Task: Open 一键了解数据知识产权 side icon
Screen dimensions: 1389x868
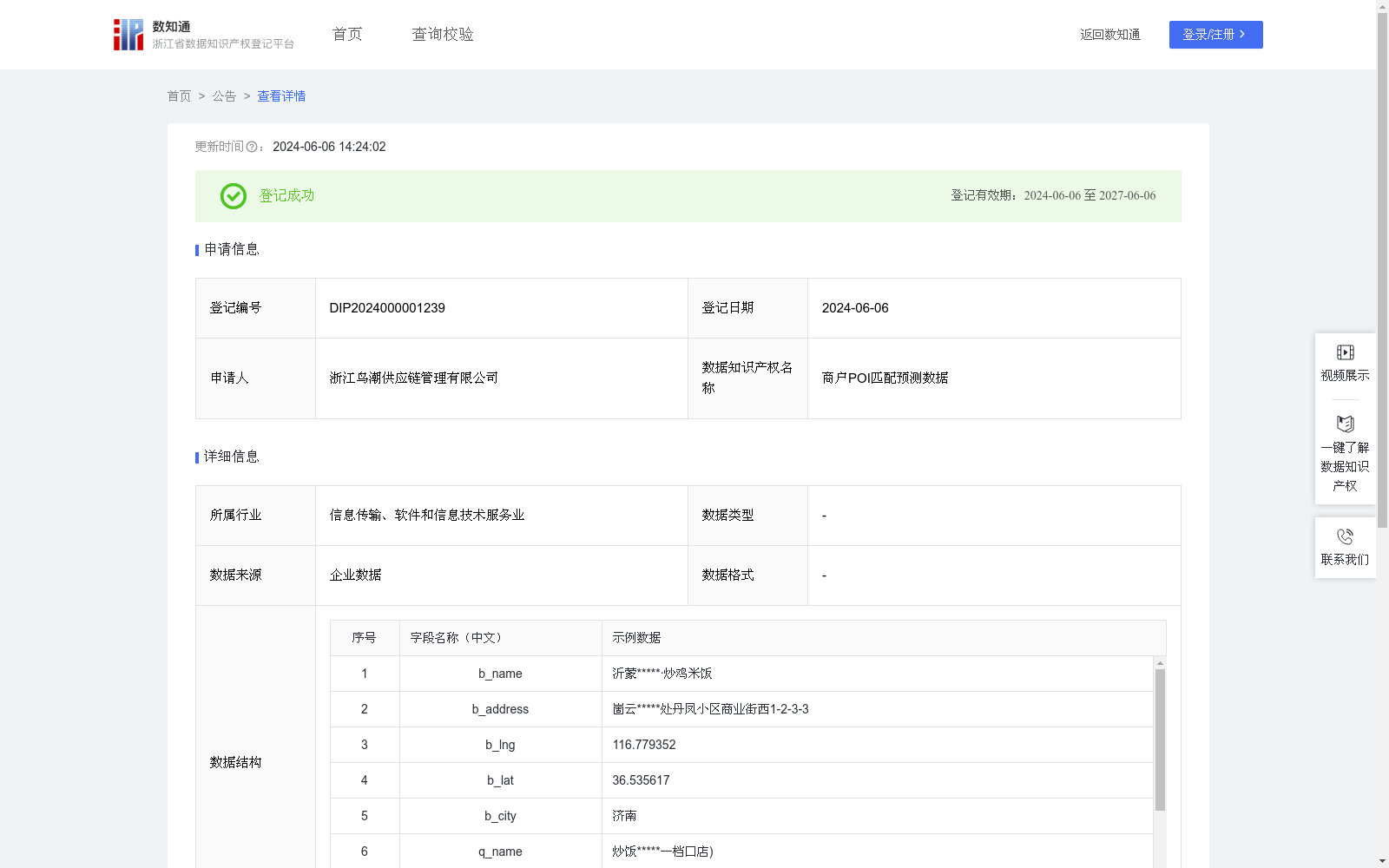Action: [x=1346, y=424]
